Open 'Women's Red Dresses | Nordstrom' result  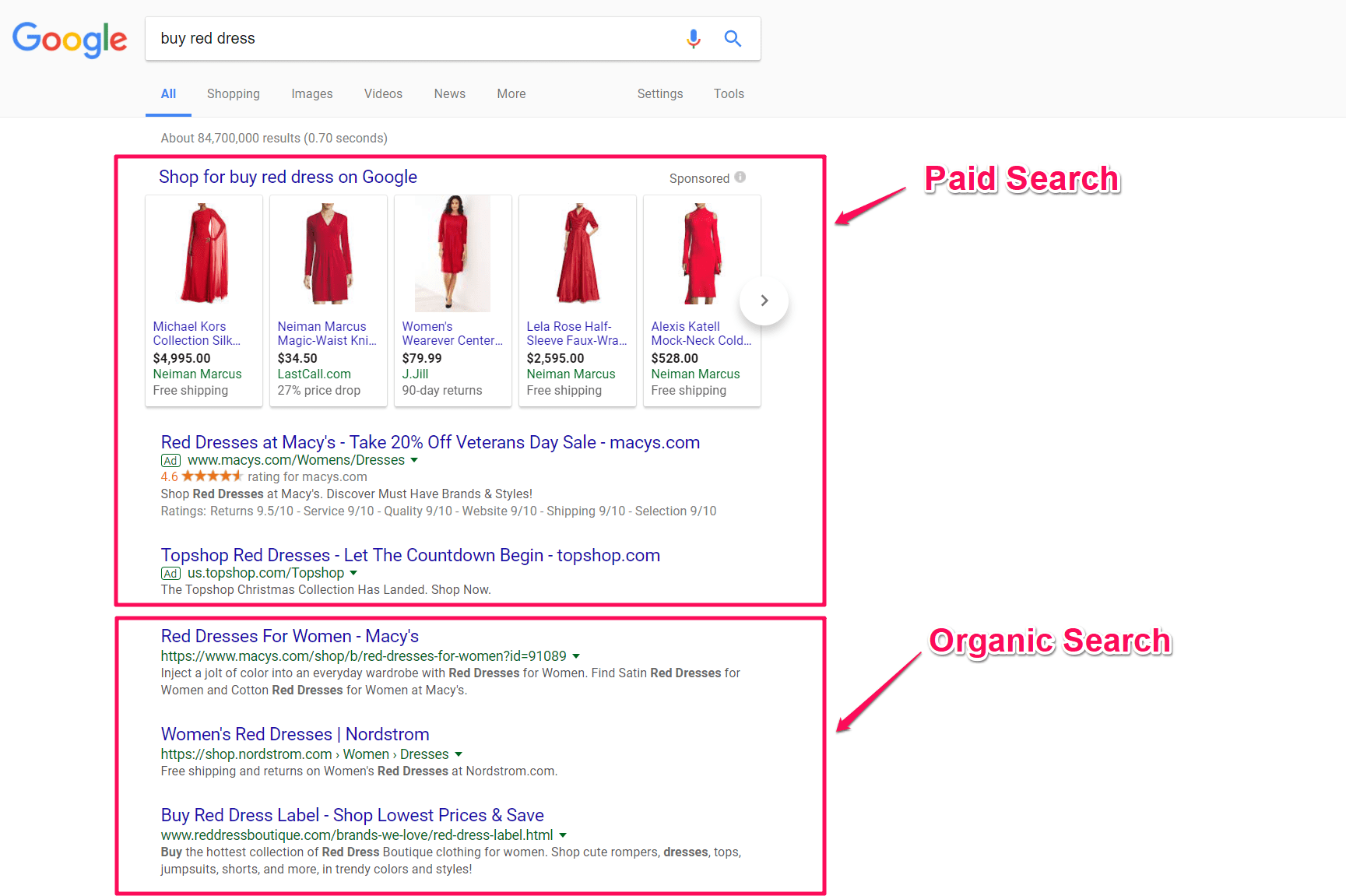(295, 735)
